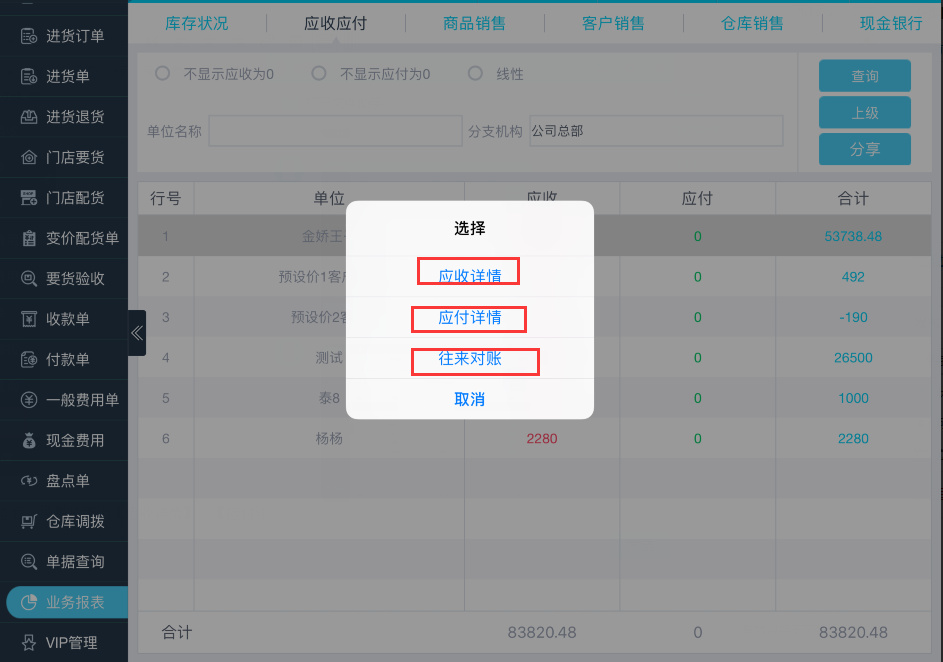Select the 仓库调拨 cart icon
The height and width of the screenshot is (662, 943).
29,521
